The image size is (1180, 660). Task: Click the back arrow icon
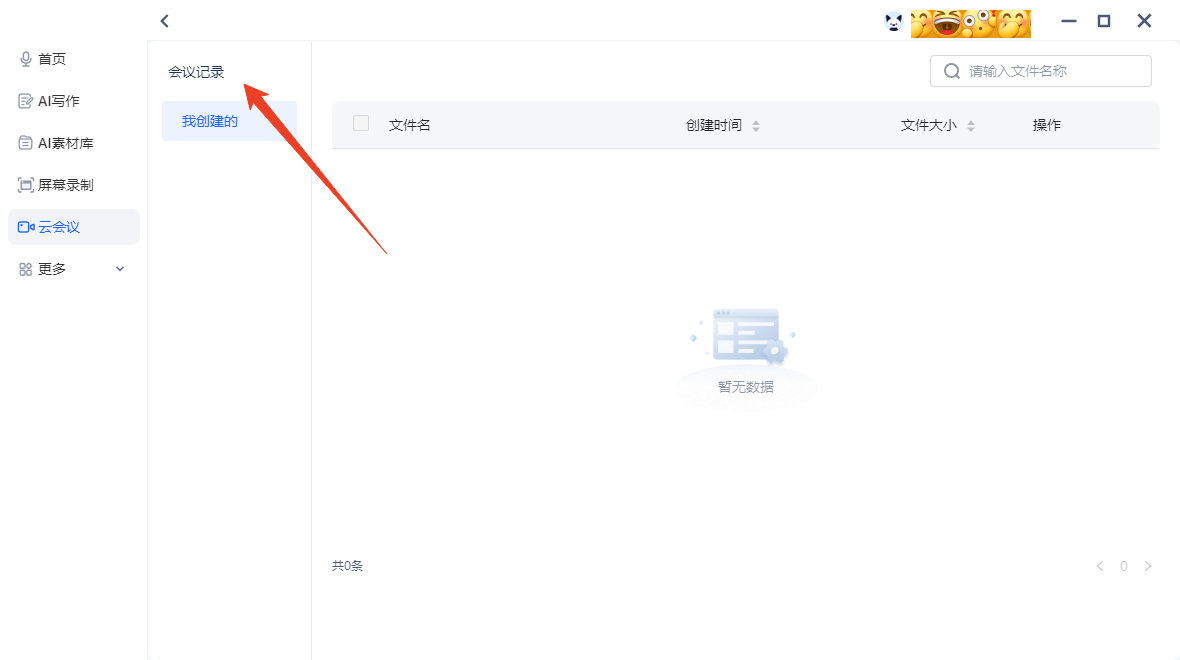click(x=165, y=21)
